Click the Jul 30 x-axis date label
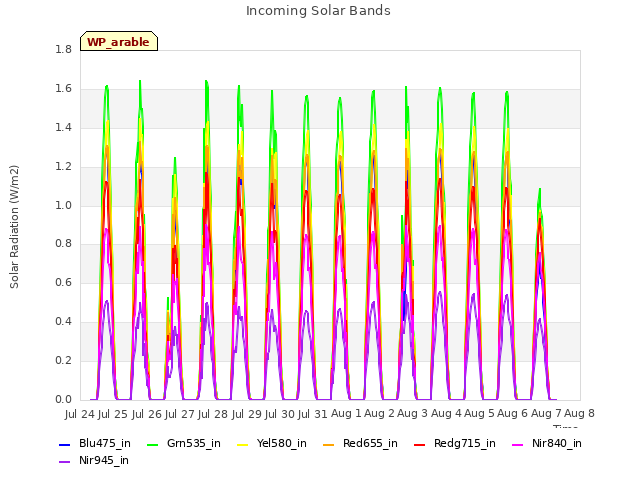This screenshot has width=640, height=480. coord(280,414)
